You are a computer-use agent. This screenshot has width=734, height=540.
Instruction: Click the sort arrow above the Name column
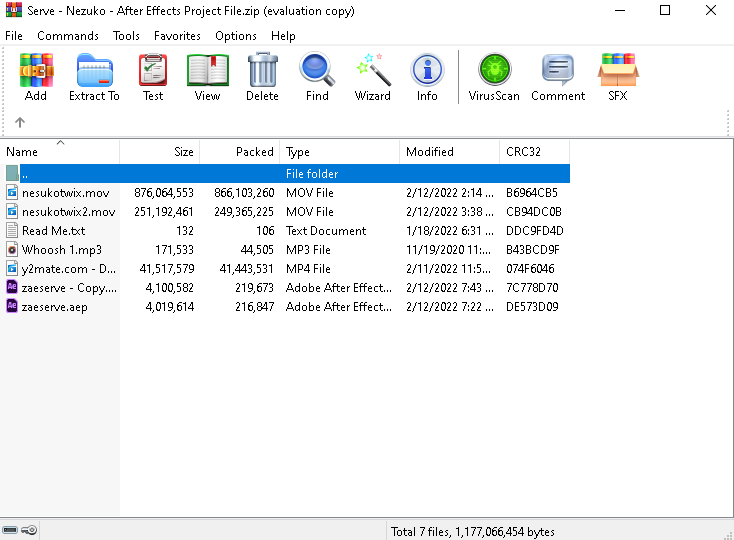(x=60, y=142)
